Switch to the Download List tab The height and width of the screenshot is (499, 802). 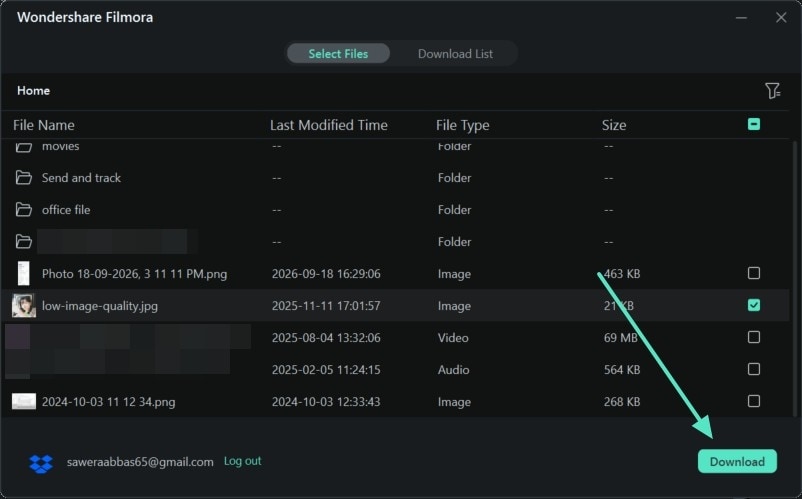455,54
